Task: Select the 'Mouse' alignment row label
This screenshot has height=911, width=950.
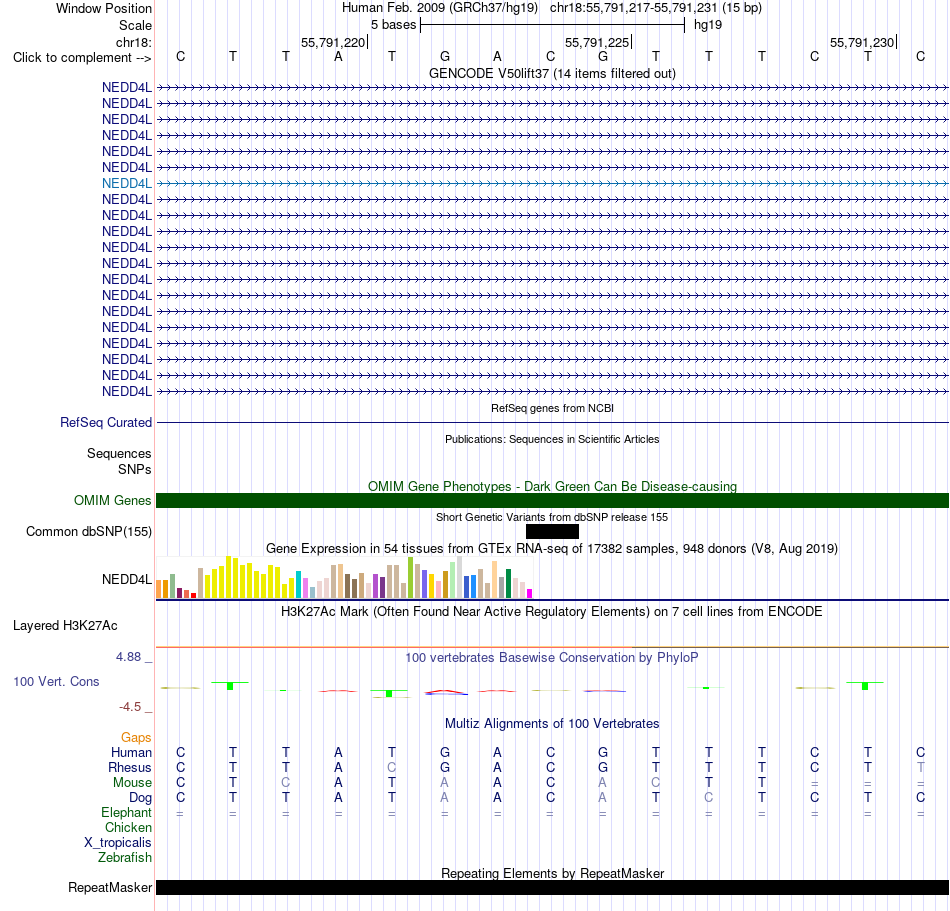Action: 132,783
